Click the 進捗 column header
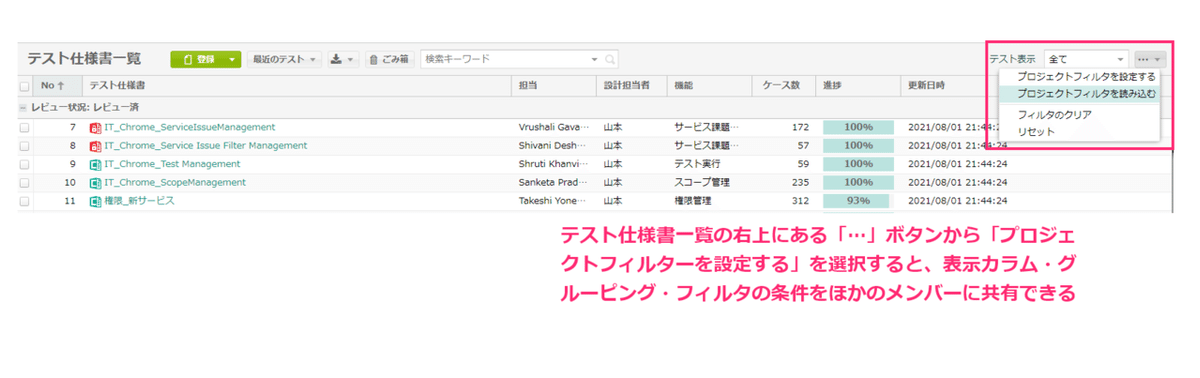 (857, 85)
